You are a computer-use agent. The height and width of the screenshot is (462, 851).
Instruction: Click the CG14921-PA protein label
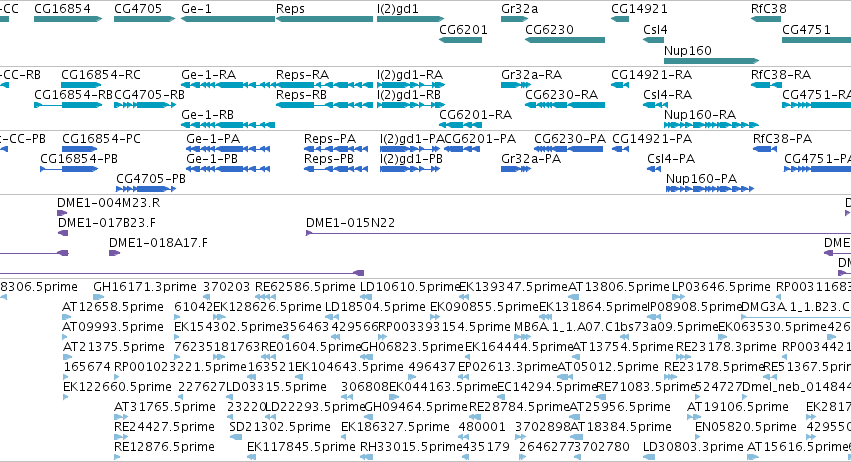pos(652,139)
